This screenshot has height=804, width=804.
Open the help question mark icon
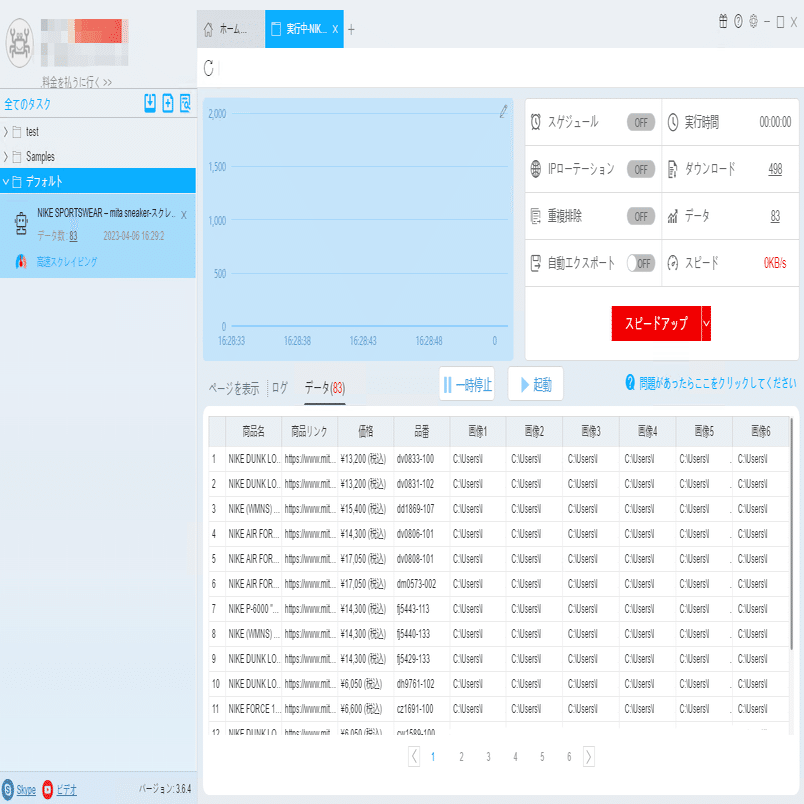tap(738, 22)
